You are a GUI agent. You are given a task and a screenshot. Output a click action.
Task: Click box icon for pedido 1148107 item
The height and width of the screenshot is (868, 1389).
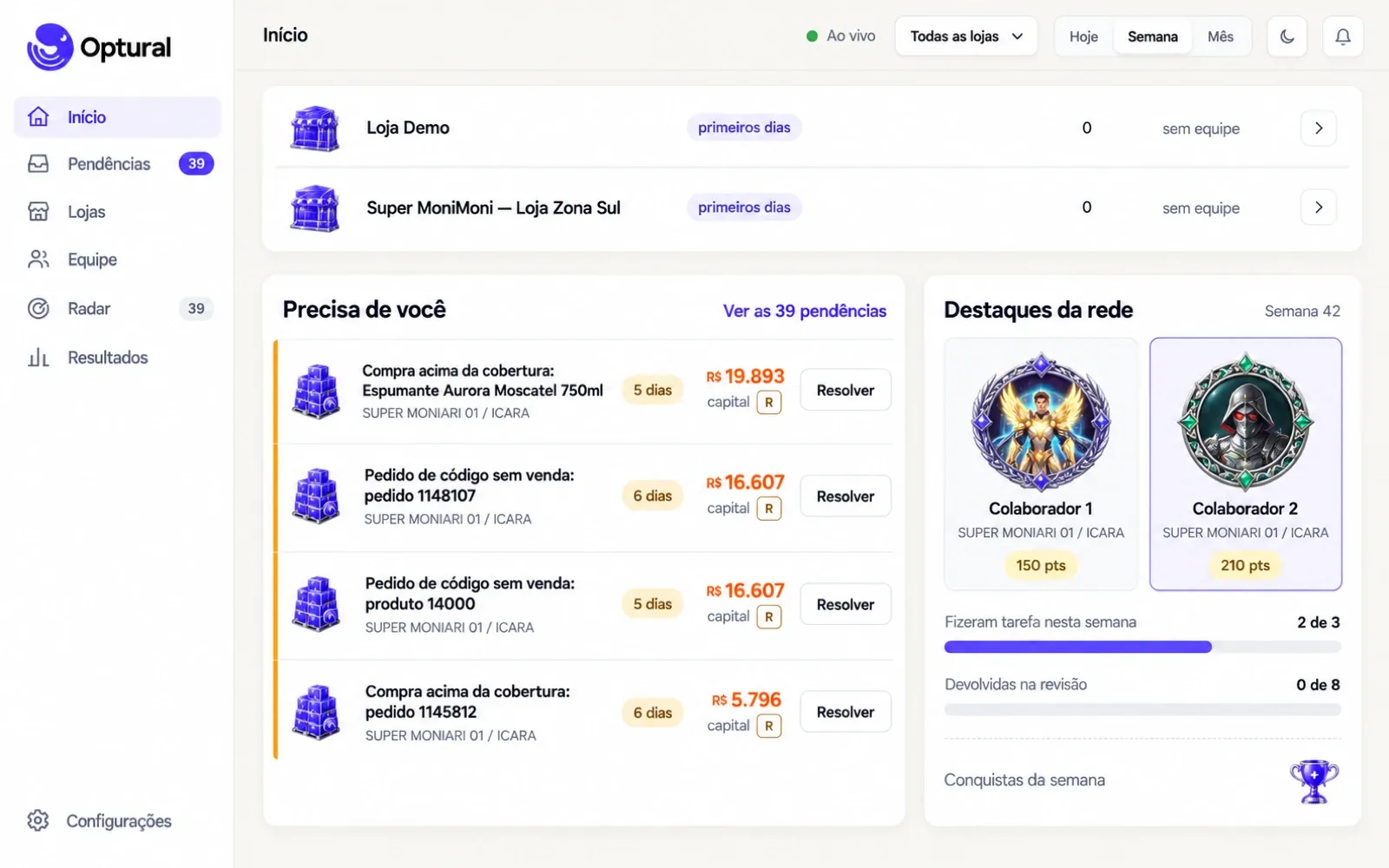(x=316, y=496)
